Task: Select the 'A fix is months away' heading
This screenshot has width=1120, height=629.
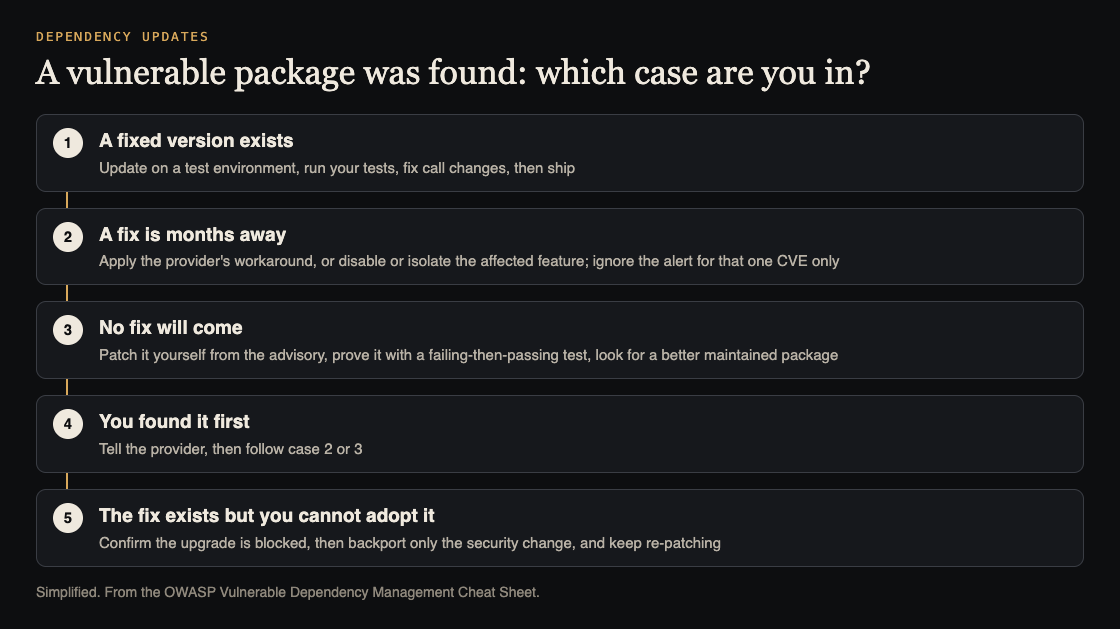Action: 192,235
